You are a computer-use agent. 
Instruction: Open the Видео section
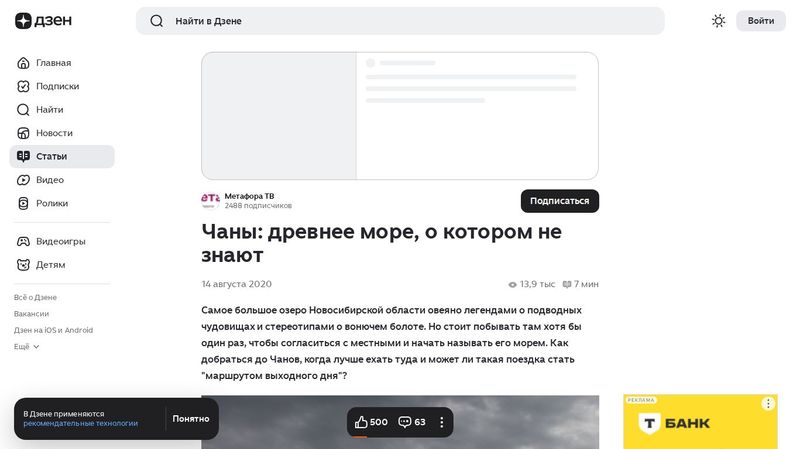click(x=50, y=180)
